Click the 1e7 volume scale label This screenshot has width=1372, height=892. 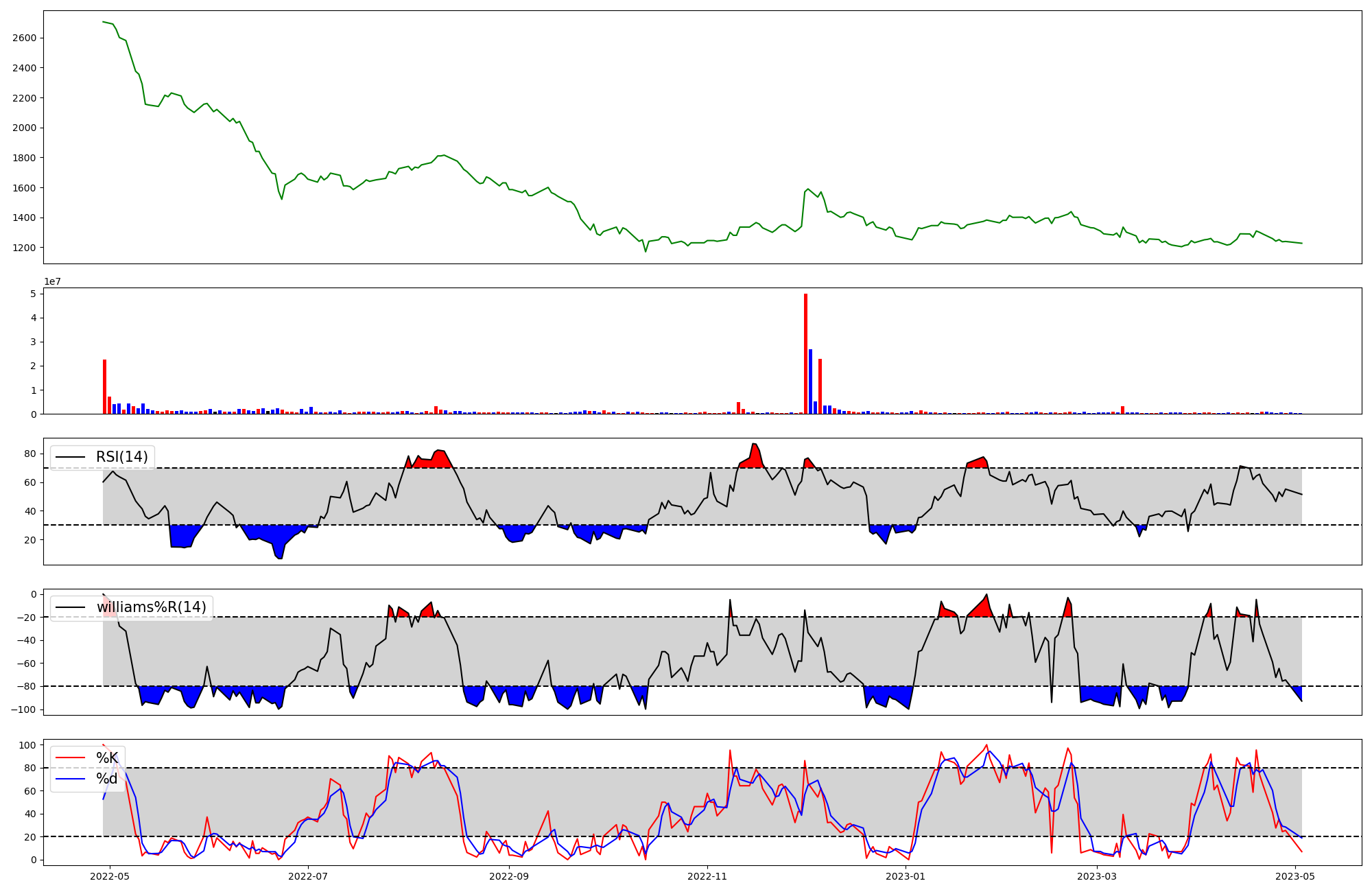pos(53,281)
